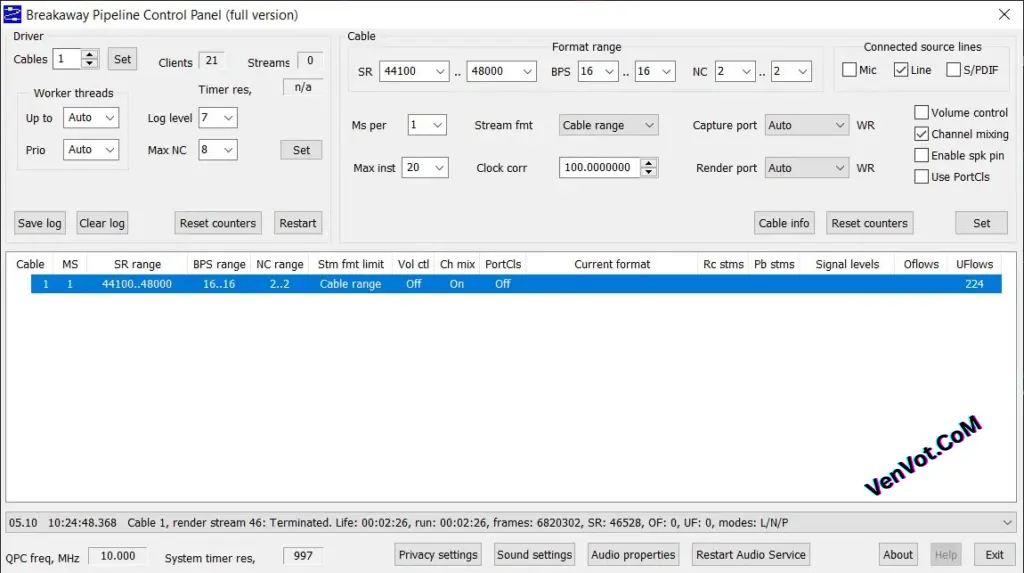Enable the S/PDIF source line checkbox
Image resolution: width=1024 pixels, height=573 pixels.
coord(953,70)
